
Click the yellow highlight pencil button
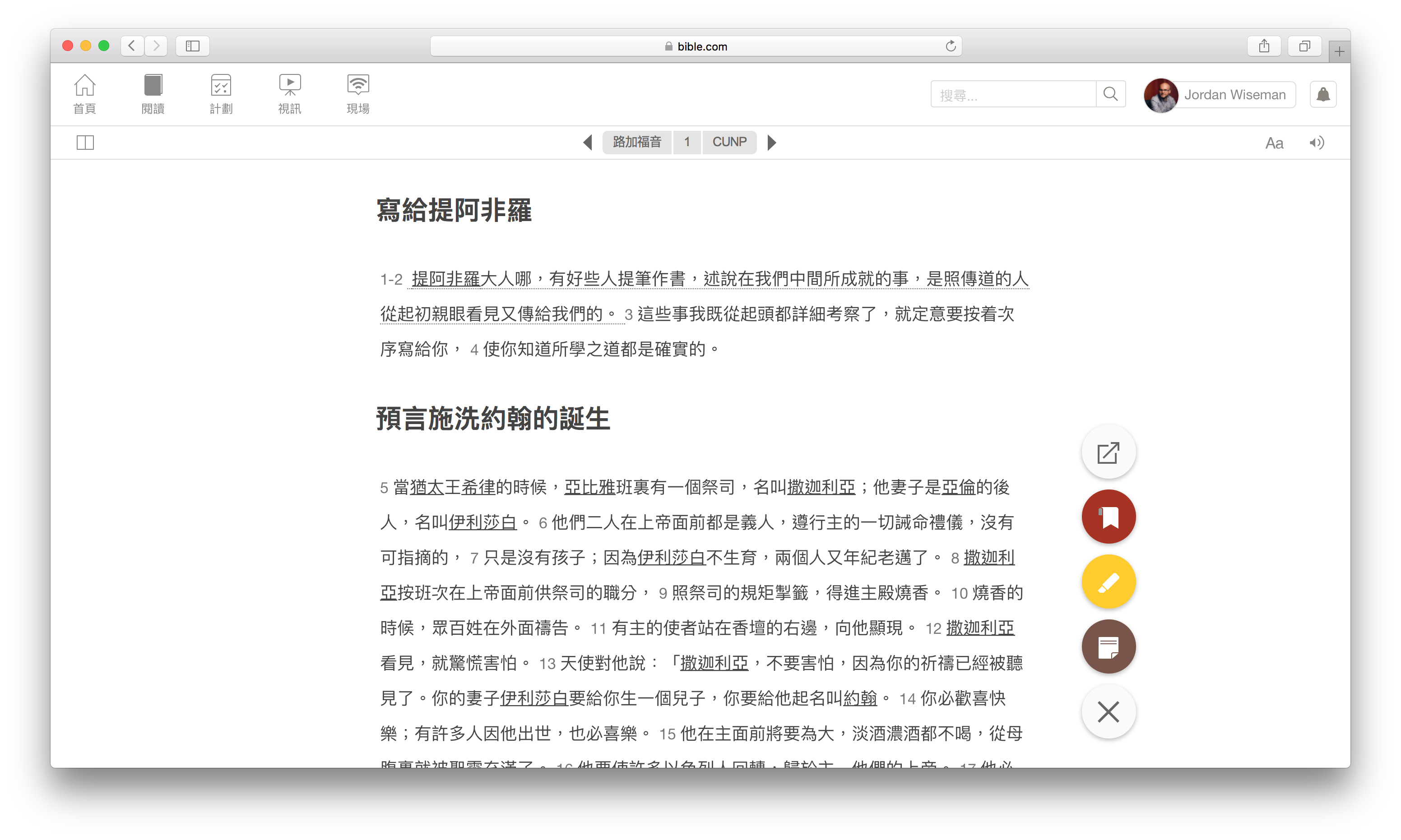(x=1108, y=582)
